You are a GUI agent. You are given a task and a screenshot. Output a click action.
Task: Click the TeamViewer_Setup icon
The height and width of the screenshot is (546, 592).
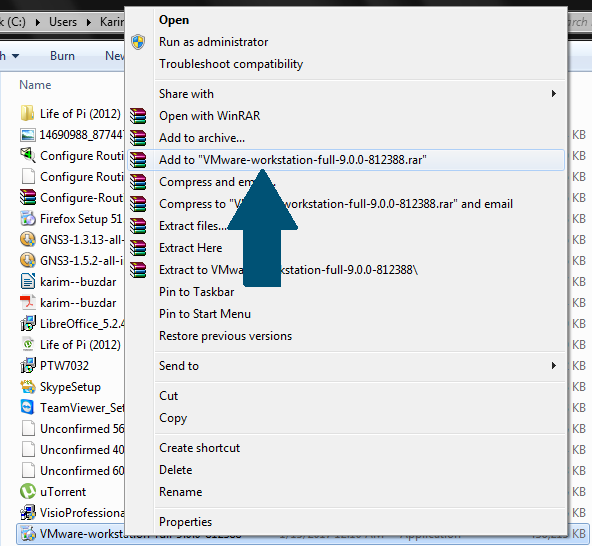[x=28, y=408]
